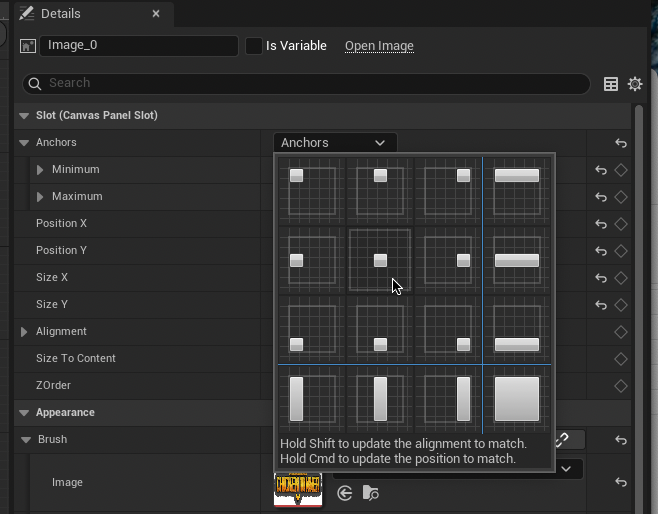Select top horizontal stretch anchor preset

[517, 190]
